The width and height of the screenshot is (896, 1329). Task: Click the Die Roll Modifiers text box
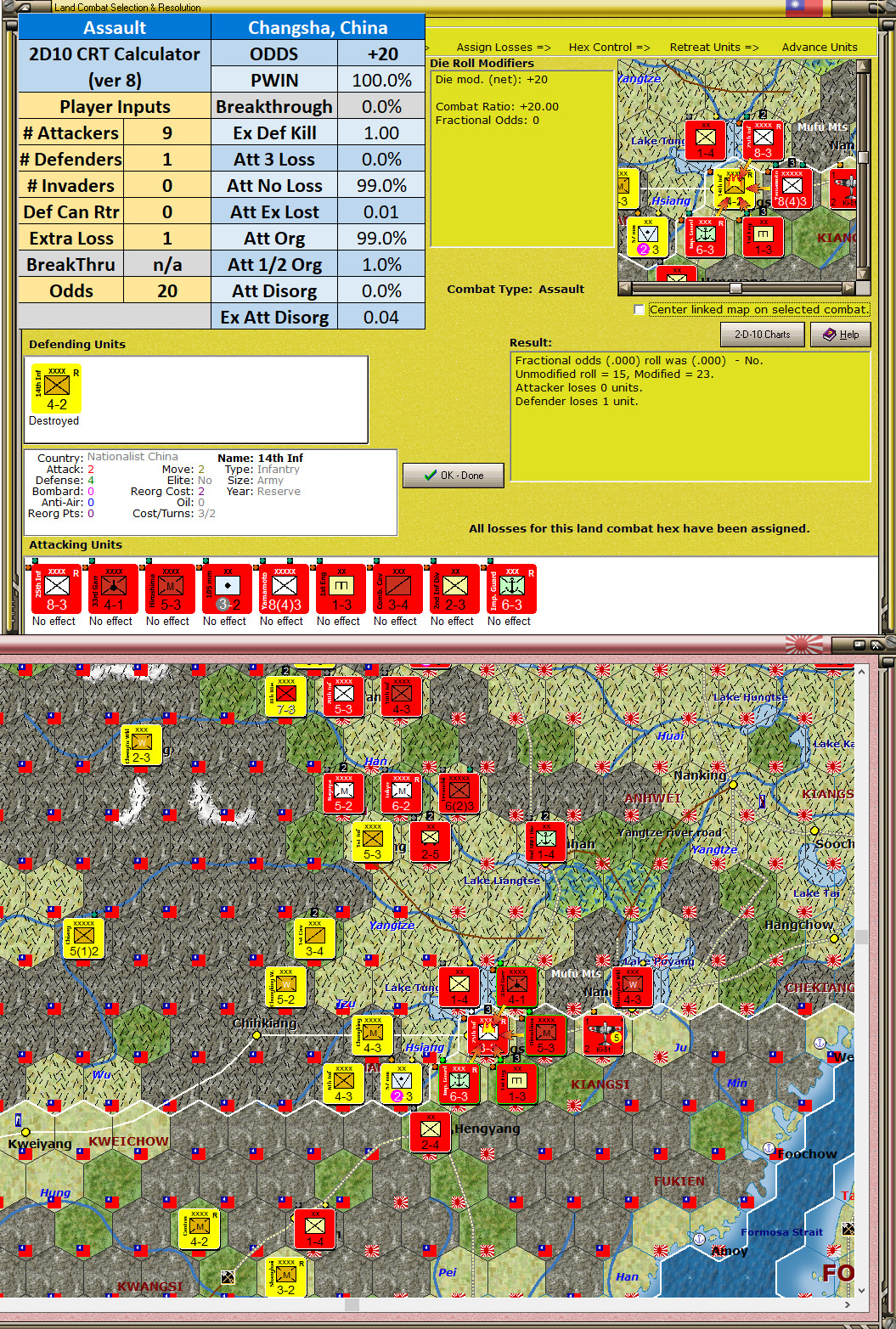point(521,159)
